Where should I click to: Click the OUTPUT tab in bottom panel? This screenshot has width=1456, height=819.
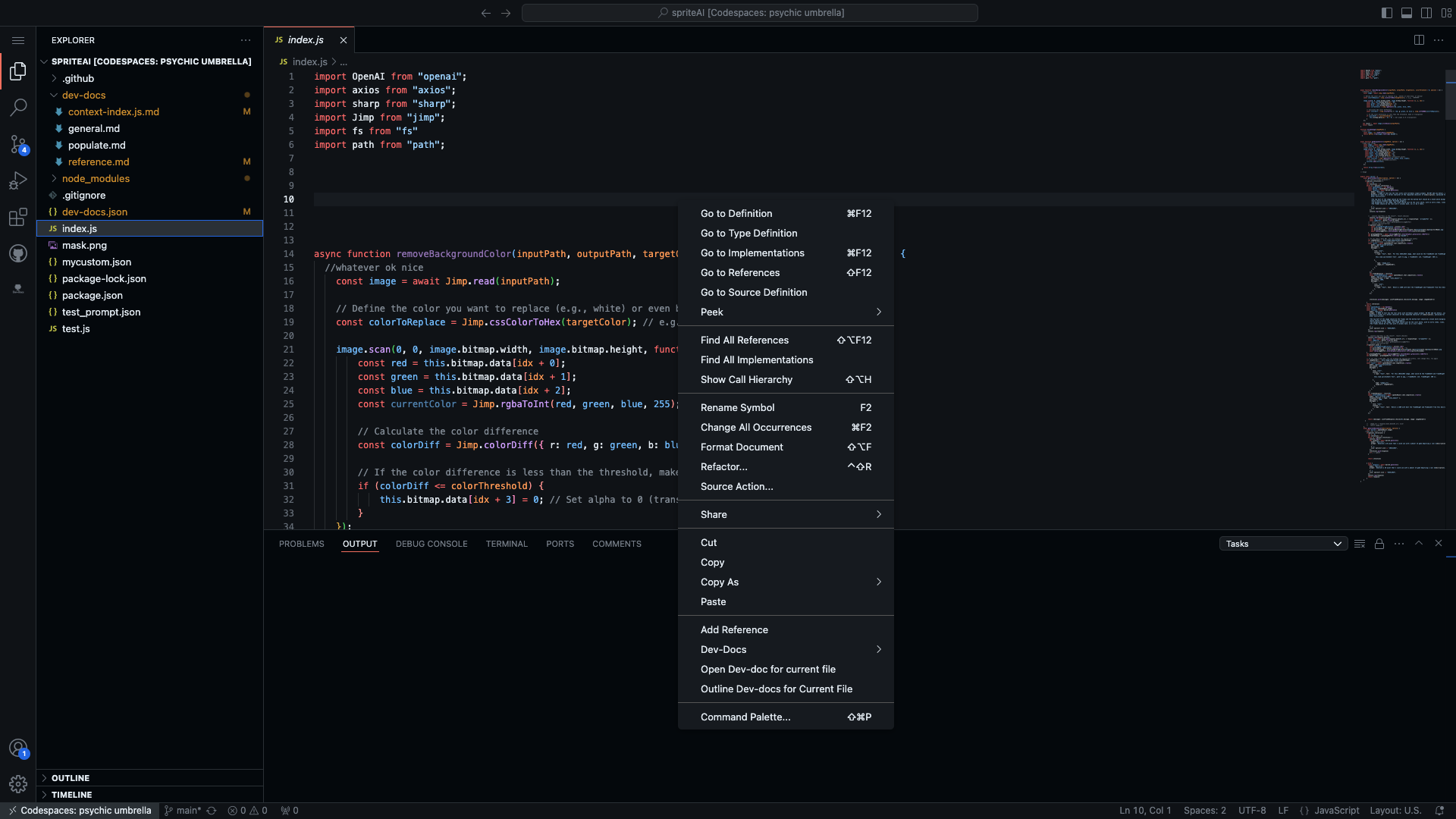[359, 543]
